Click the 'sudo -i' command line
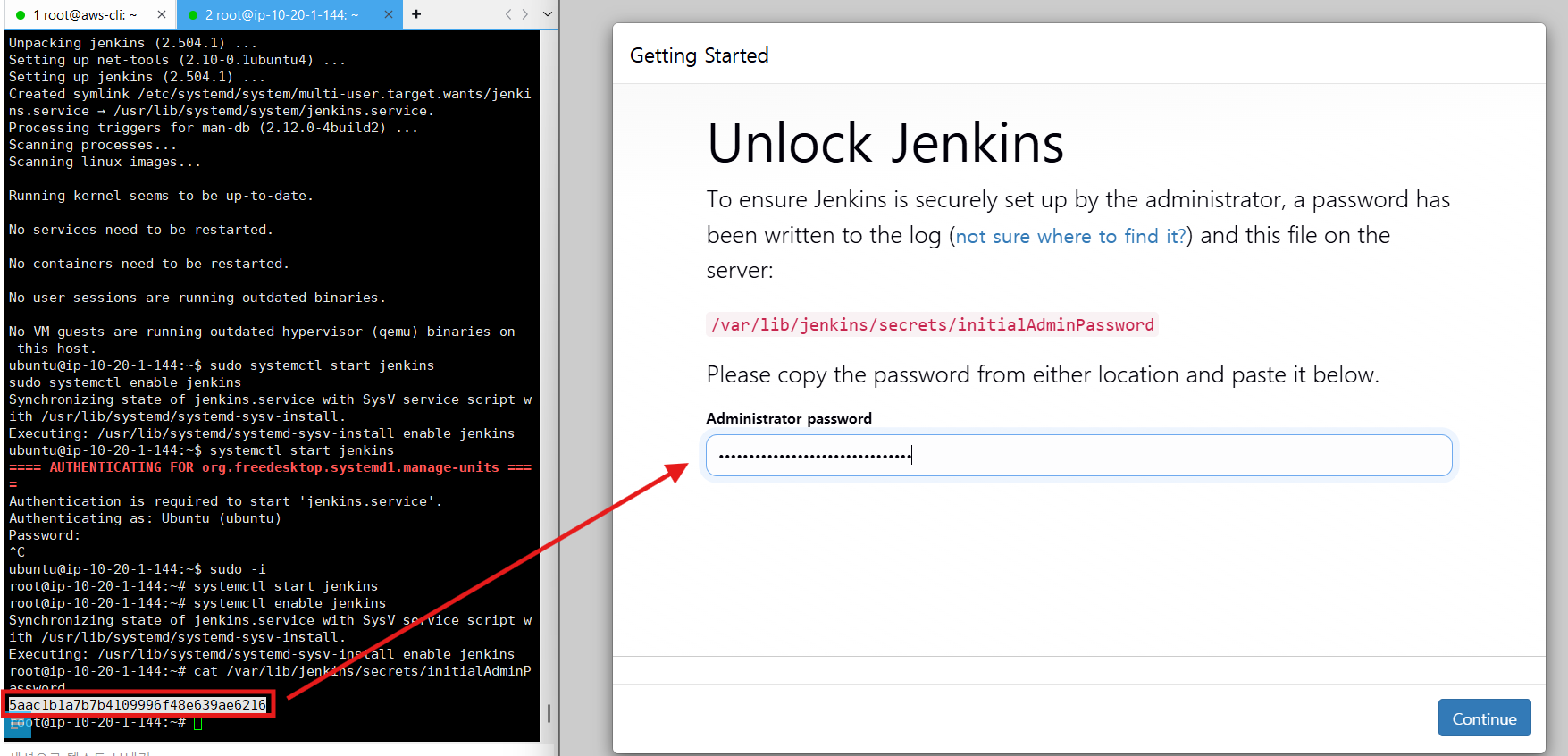Viewport: 1568px width, 756px height. [x=138, y=569]
